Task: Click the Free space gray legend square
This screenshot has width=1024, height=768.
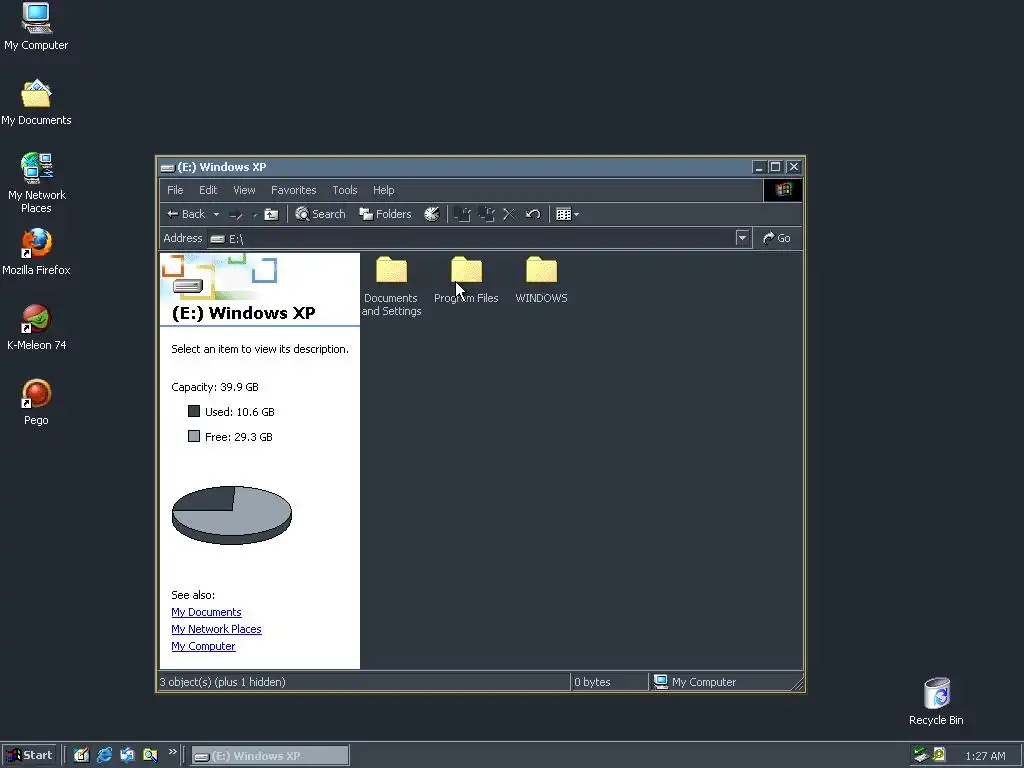Action: [x=194, y=436]
